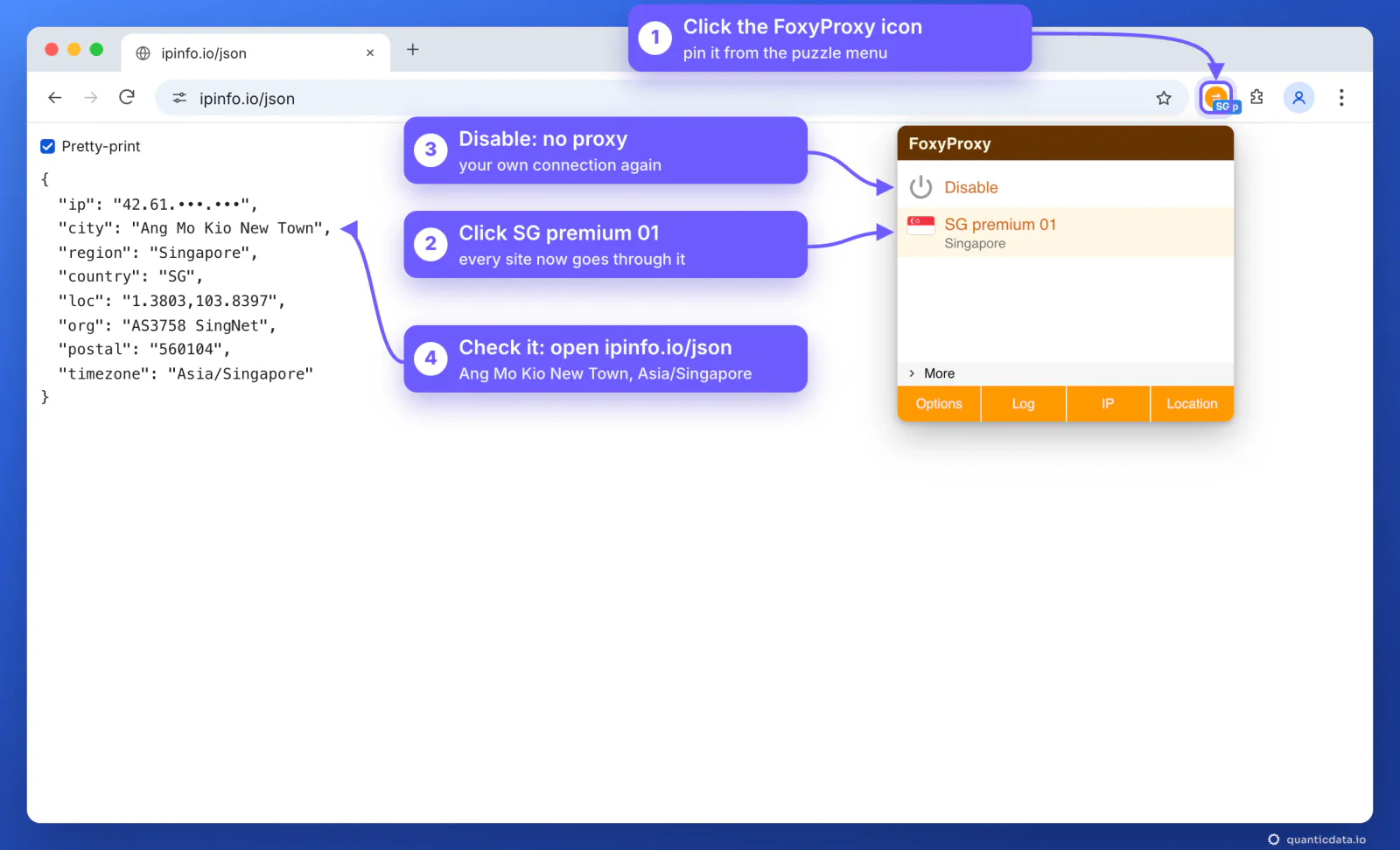
Task: View site information icon in address bar
Action: point(179,98)
